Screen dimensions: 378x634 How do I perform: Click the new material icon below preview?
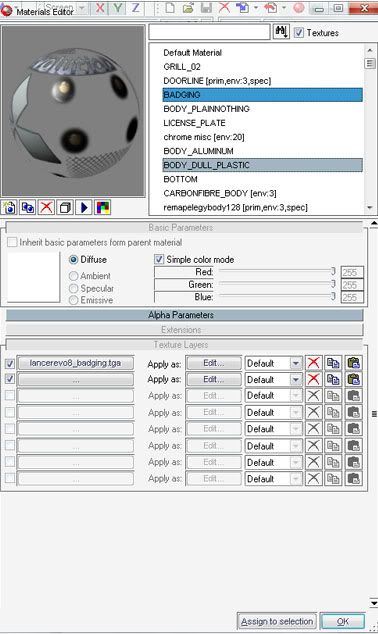coord(9,208)
